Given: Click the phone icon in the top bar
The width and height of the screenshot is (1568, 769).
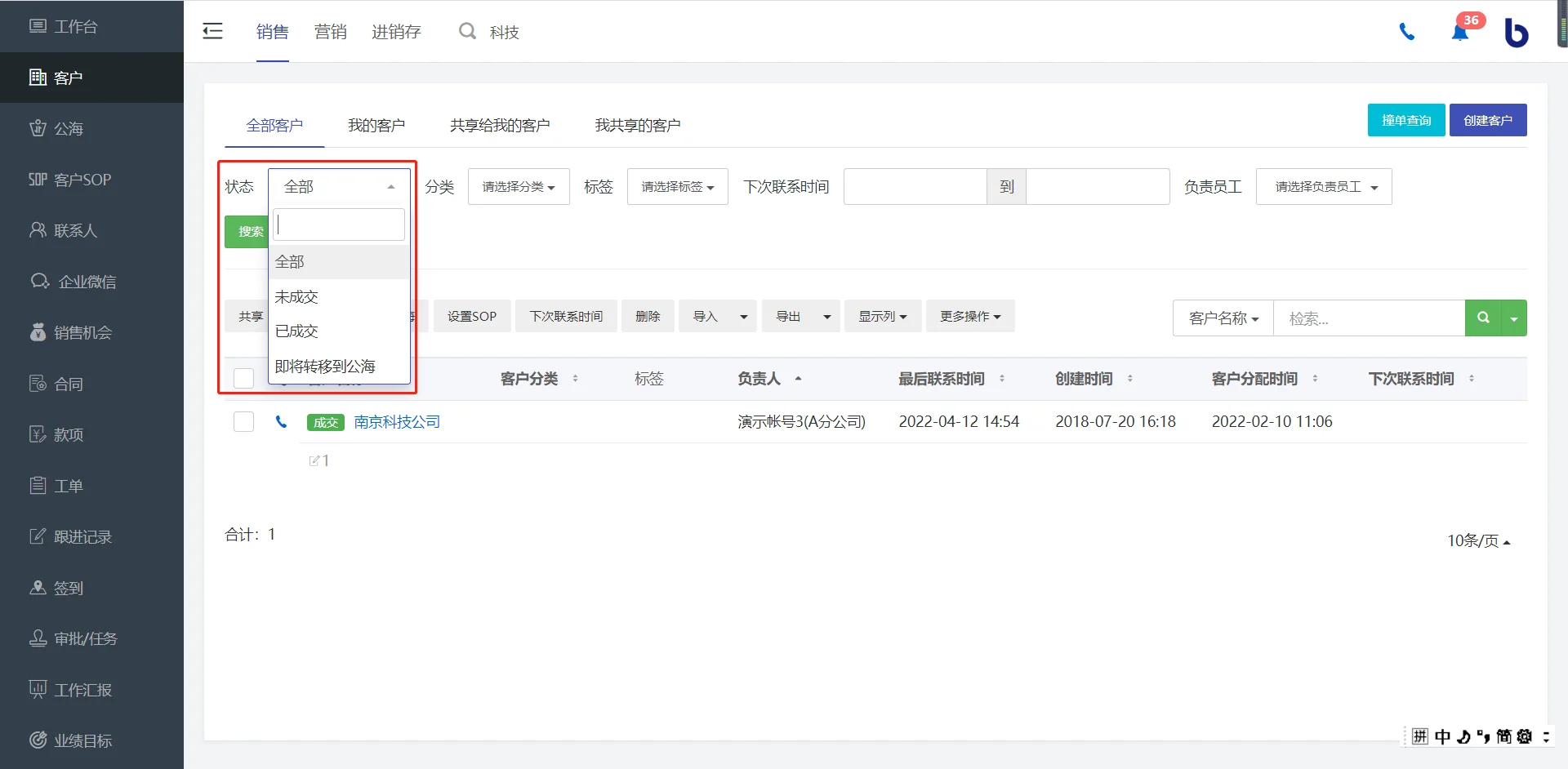Looking at the screenshot, I should tap(1406, 32).
